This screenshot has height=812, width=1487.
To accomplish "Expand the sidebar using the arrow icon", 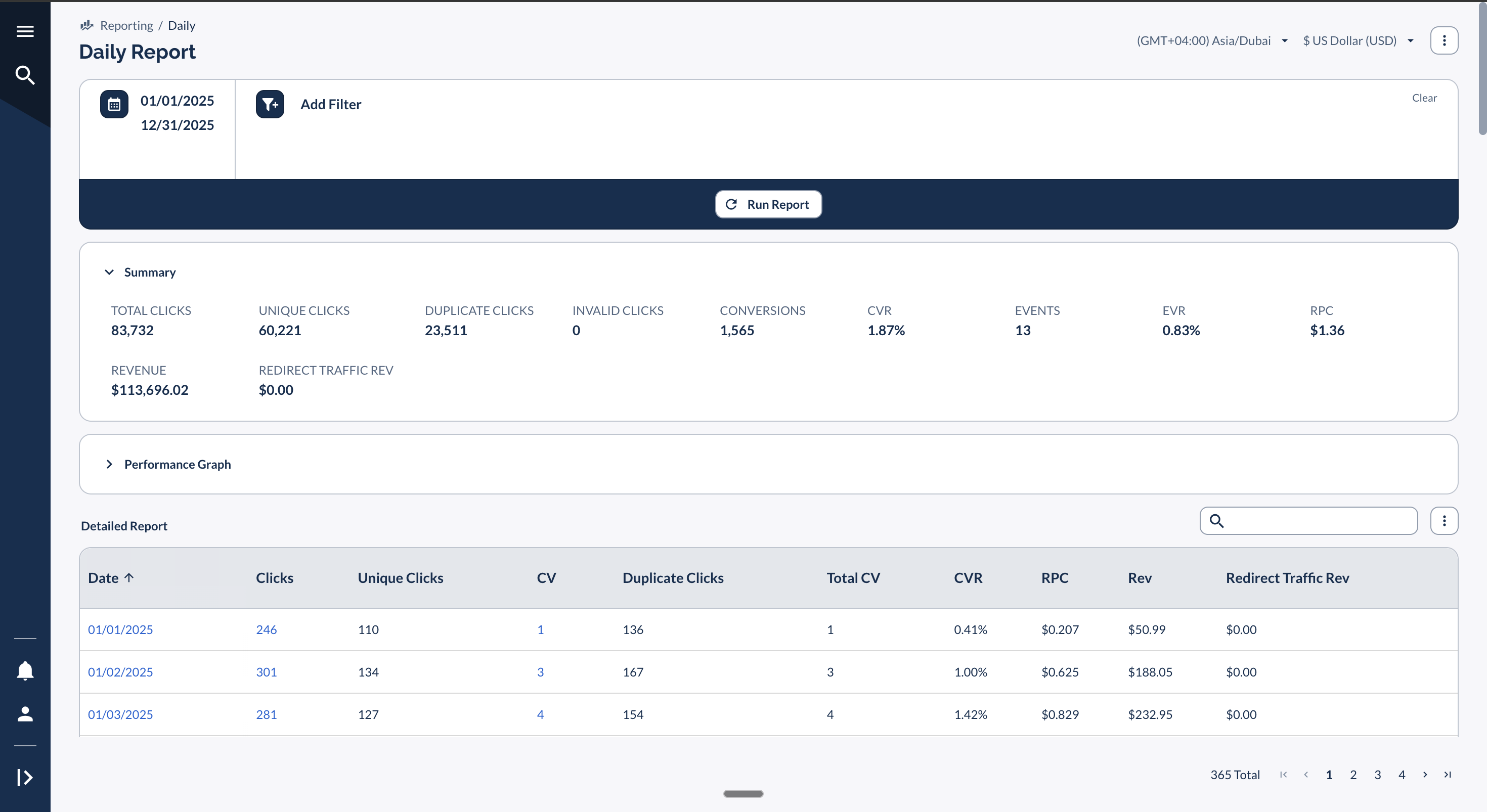I will (25, 778).
